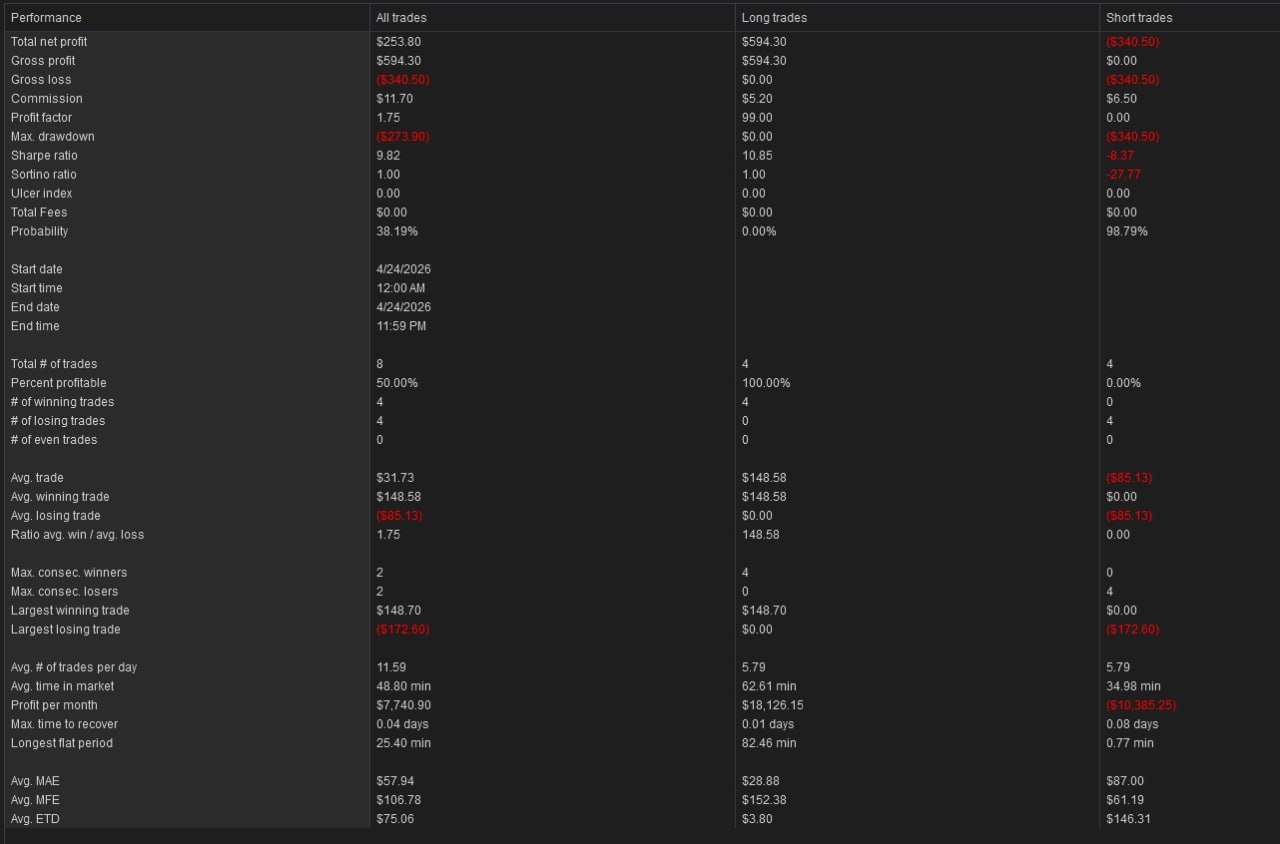Click the Short trades column header
The width and height of the screenshot is (1280, 844).
1139,18
